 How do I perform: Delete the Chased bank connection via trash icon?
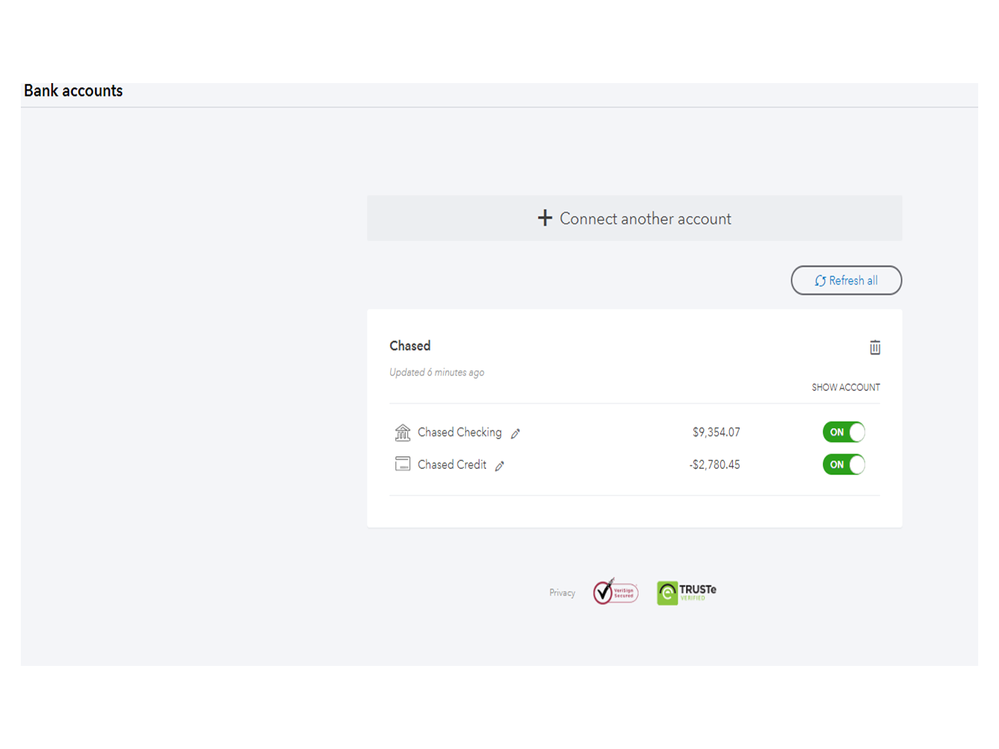point(875,347)
